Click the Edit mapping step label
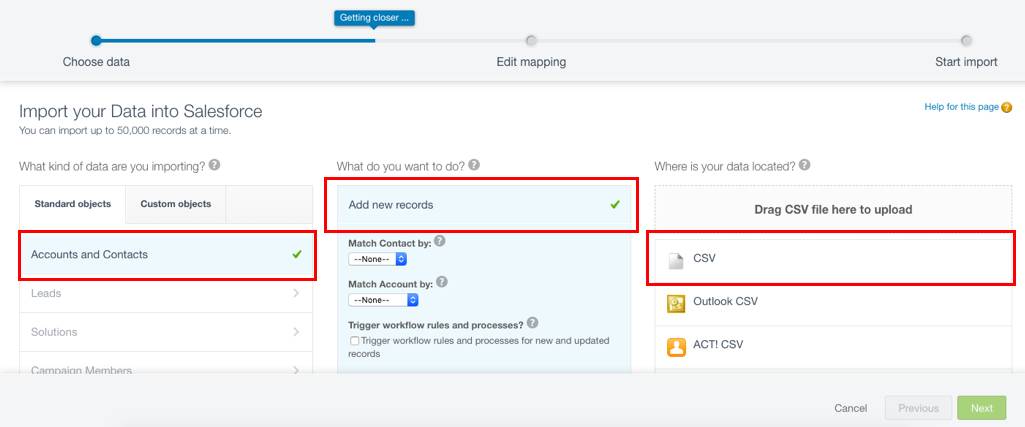The height and width of the screenshot is (427, 1025). 531,62
